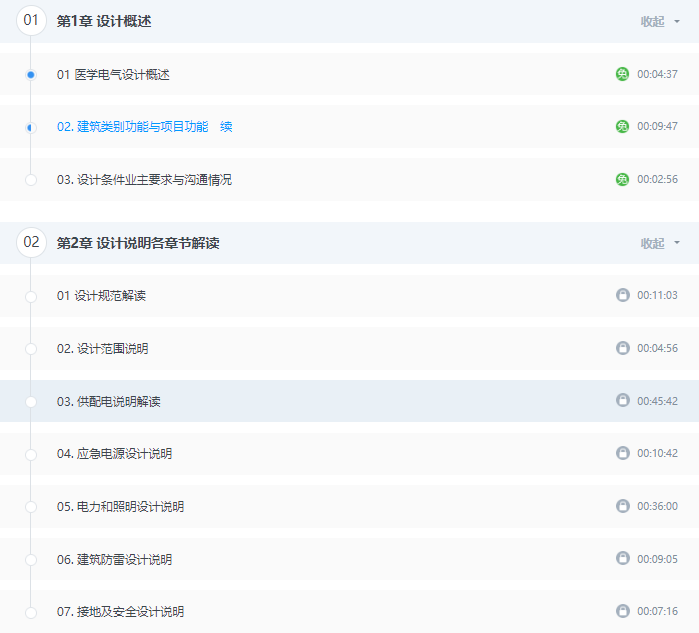Click the progress dot for 医学电气设计概述
The image size is (699, 633).
tap(31, 74)
